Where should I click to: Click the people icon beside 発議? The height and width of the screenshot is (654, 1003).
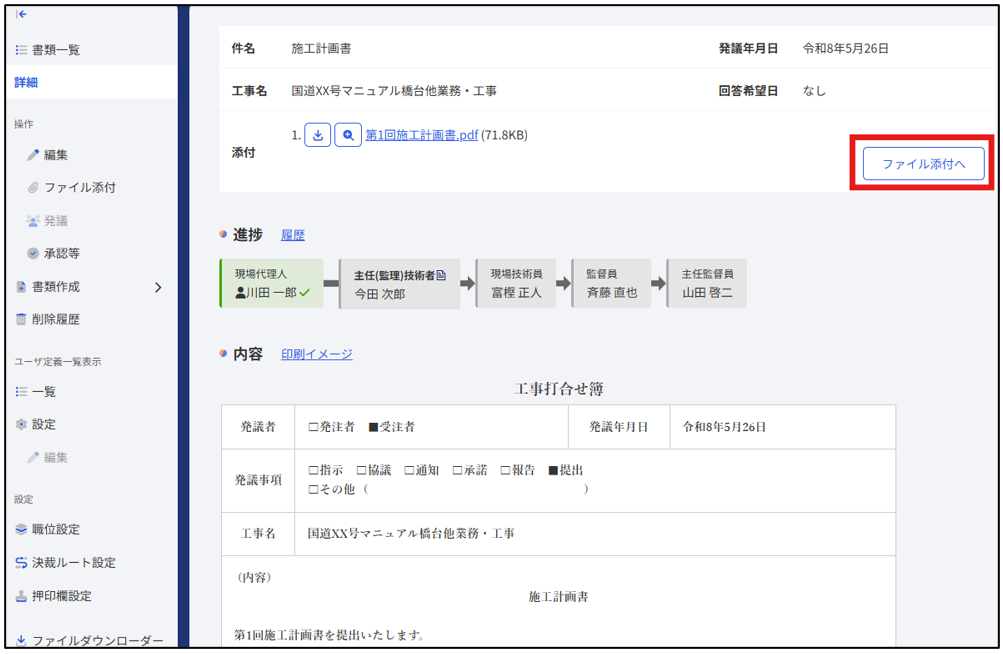[33, 221]
